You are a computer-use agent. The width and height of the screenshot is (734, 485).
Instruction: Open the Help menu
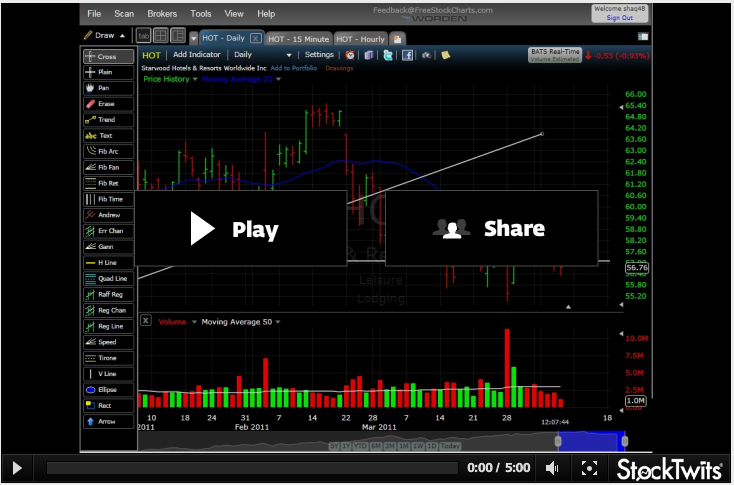(266, 14)
